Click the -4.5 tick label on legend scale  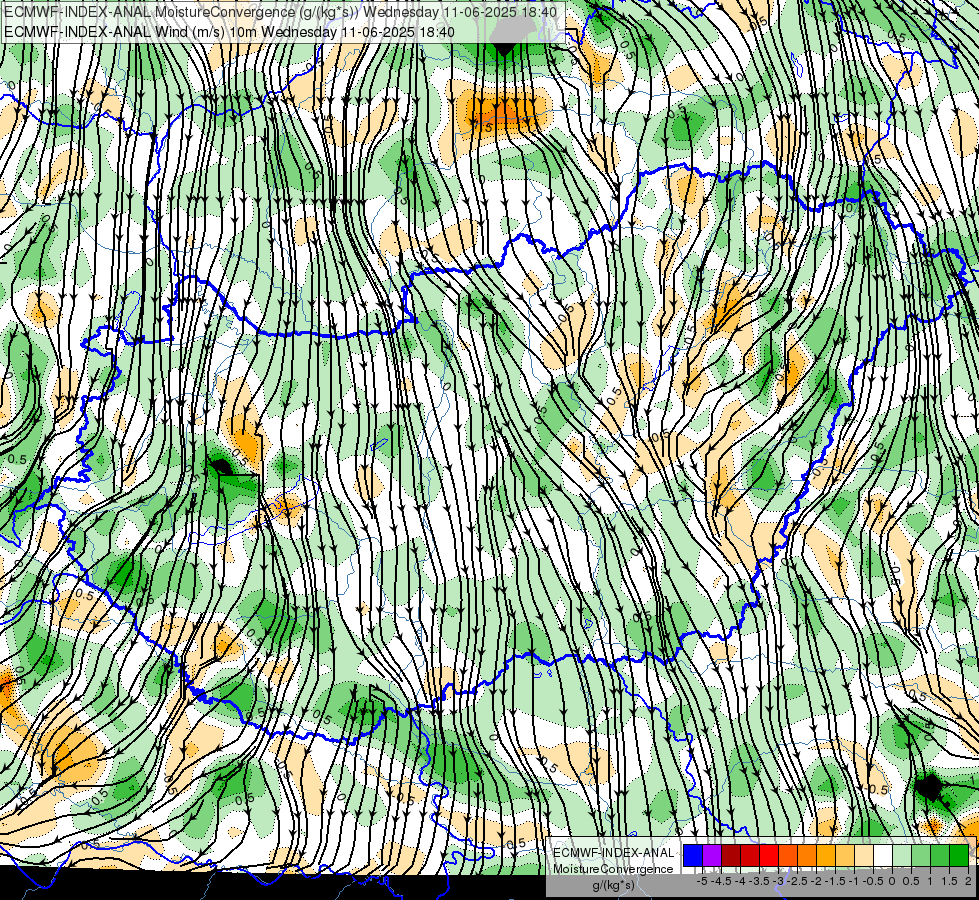[x=721, y=881]
